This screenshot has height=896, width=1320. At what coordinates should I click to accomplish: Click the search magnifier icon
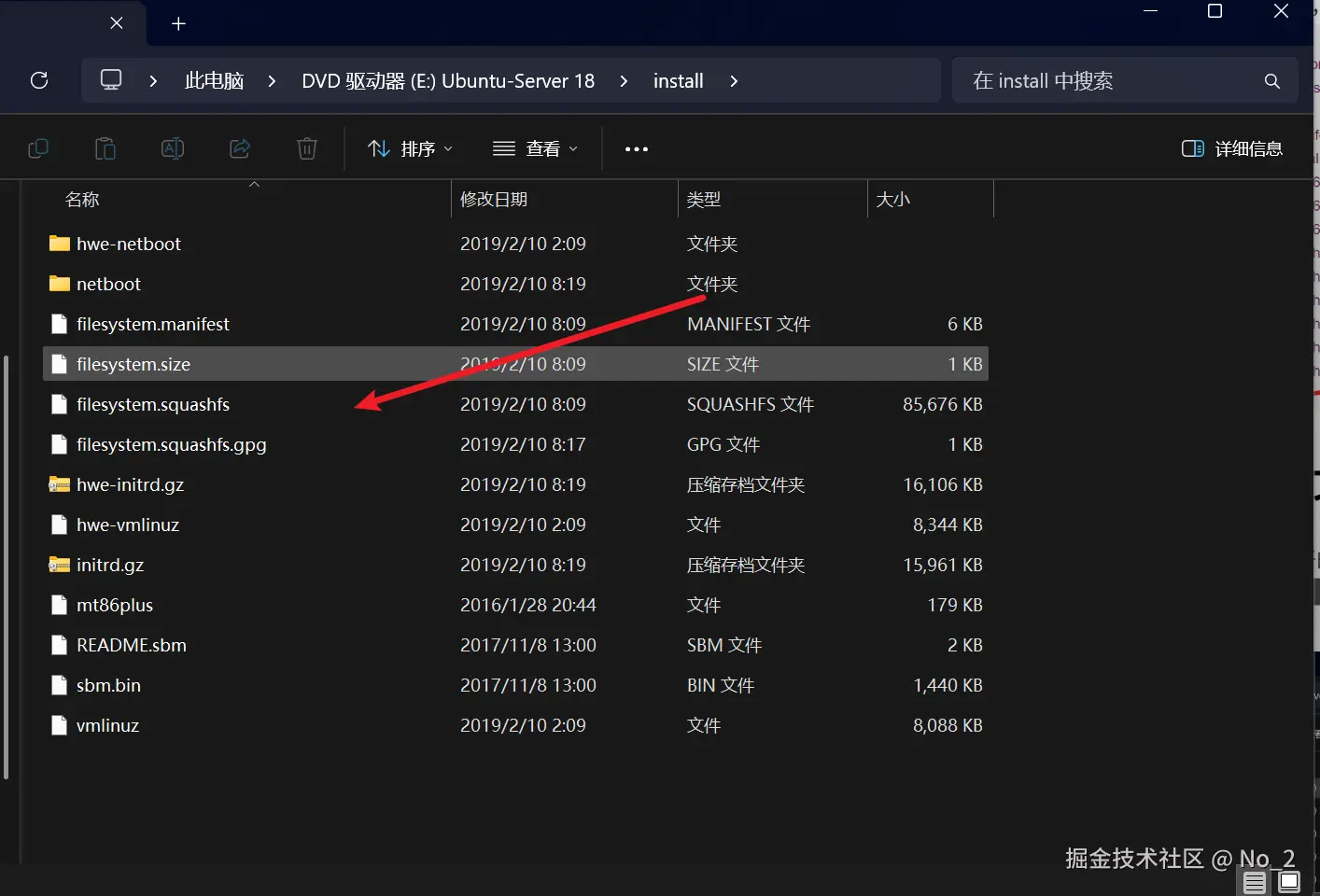[1271, 81]
